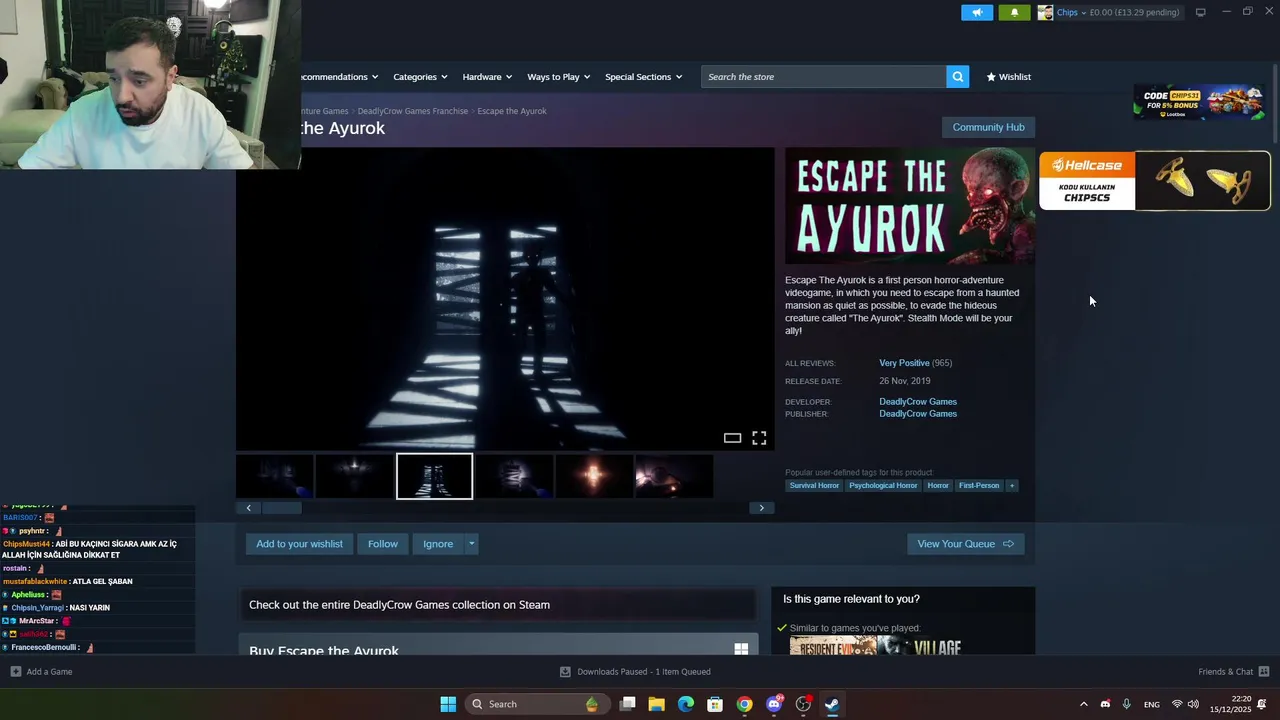Open the DeadlyCrow Games publisher link
Screen dimensions: 1280x720
pos(918,414)
